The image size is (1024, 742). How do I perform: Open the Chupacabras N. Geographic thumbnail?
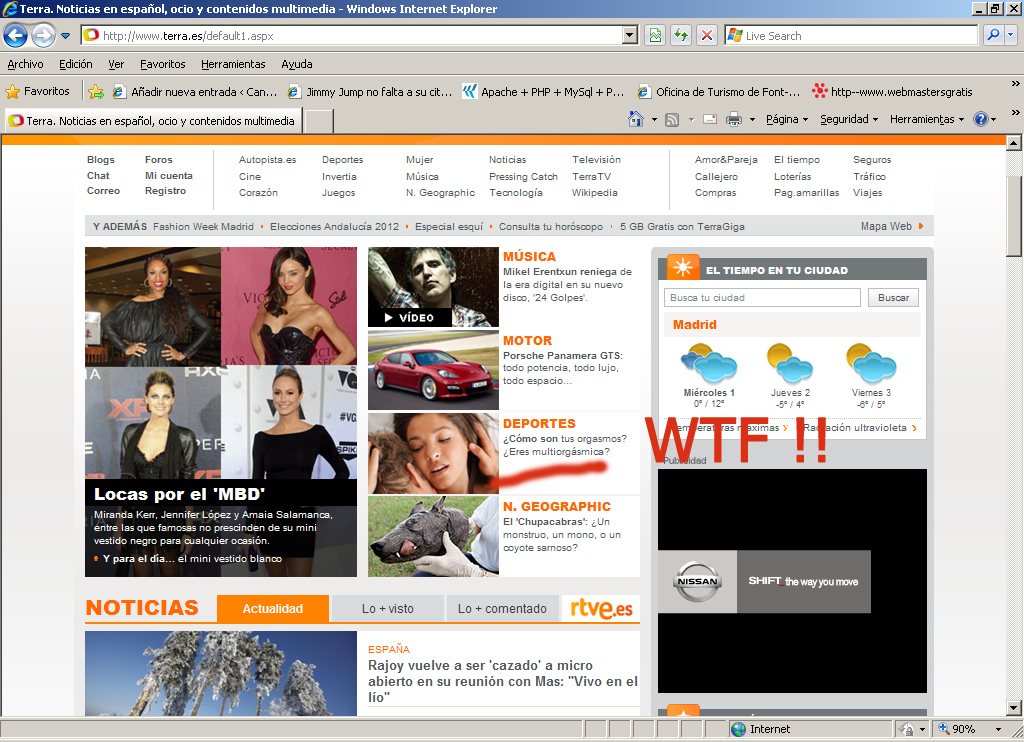pos(433,536)
